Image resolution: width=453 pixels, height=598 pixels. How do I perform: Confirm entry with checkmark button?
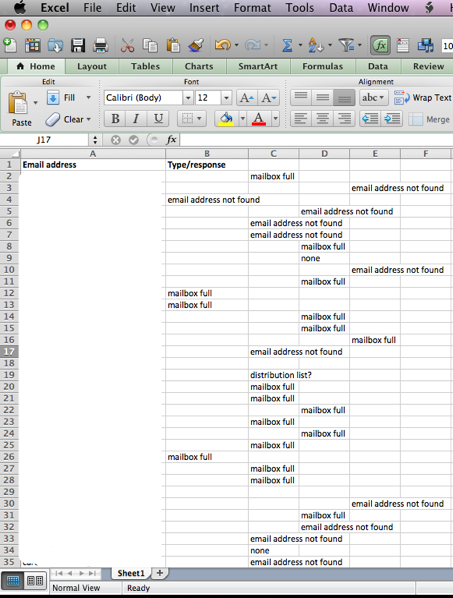pyautogui.click(x=133, y=140)
